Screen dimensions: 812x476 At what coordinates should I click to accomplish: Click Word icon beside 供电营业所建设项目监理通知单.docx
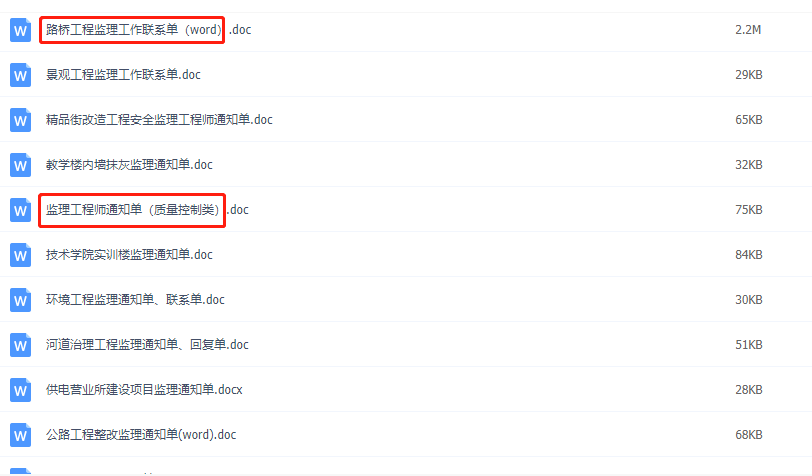[20, 391]
